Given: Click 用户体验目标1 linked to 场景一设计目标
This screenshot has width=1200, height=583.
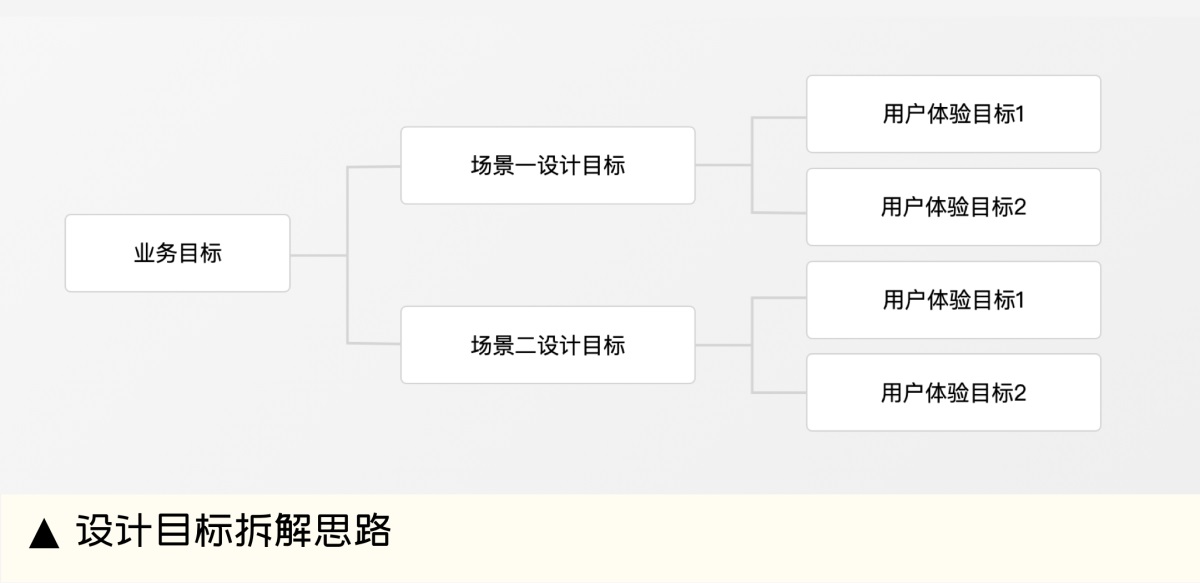Looking at the screenshot, I should tap(953, 114).
